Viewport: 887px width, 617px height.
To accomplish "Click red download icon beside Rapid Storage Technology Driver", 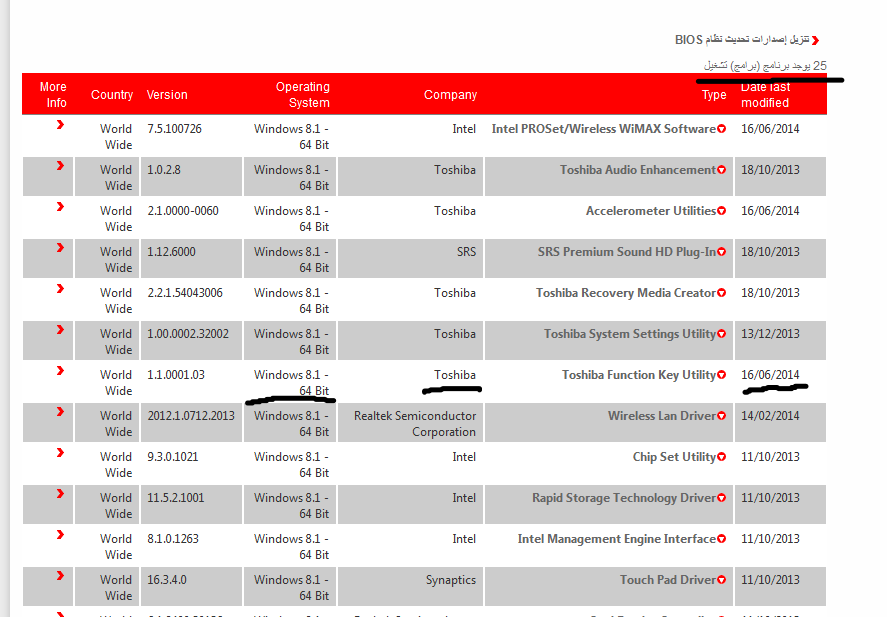I will tap(721, 498).
